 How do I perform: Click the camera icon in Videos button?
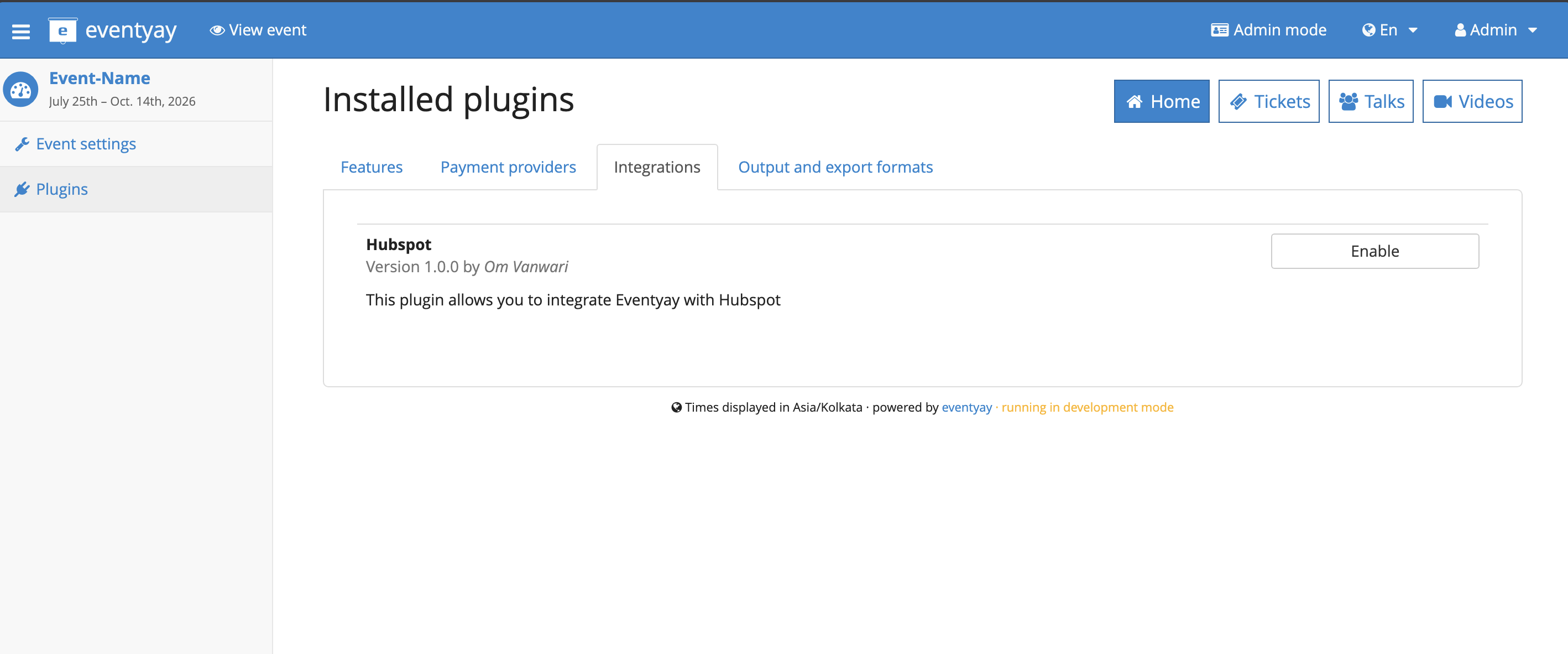coord(1442,102)
